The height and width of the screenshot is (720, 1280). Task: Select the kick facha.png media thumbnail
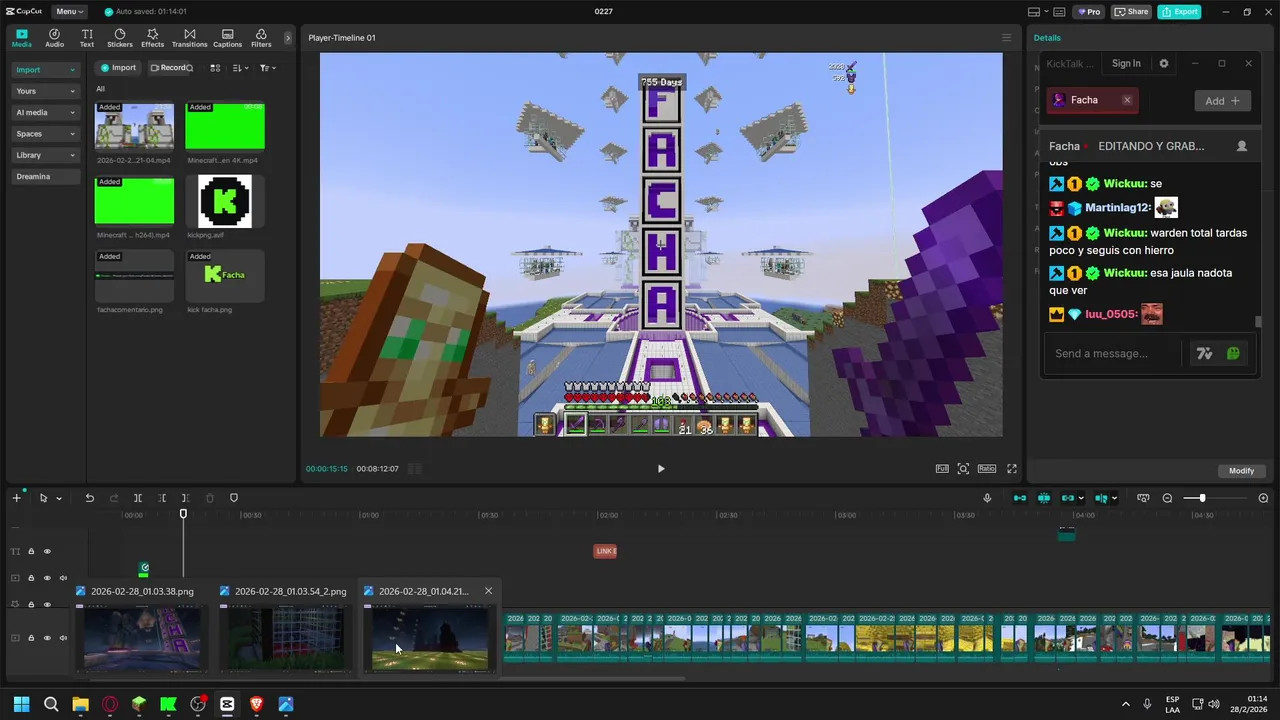click(x=225, y=275)
